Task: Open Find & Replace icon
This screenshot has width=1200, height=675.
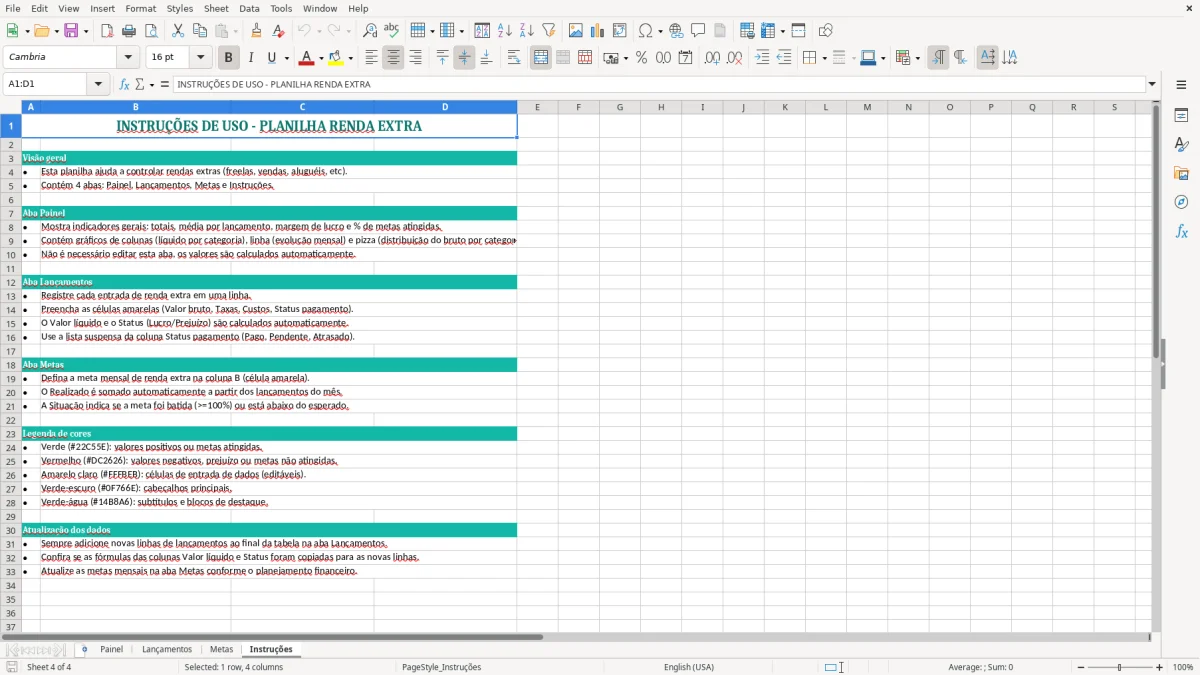Action: [370, 31]
